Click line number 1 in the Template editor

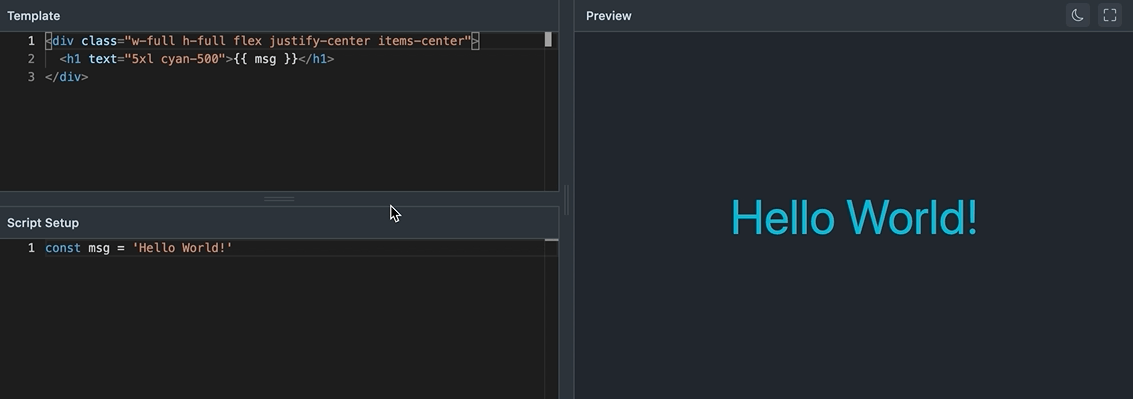click(x=31, y=41)
